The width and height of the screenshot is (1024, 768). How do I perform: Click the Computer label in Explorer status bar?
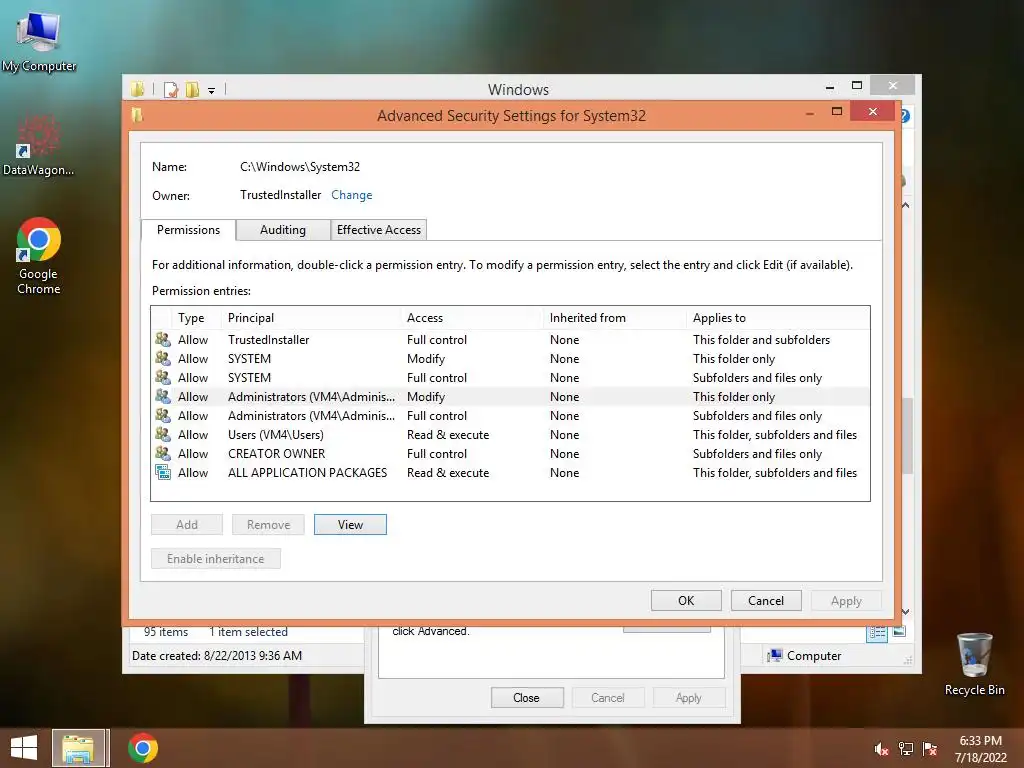(814, 656)
